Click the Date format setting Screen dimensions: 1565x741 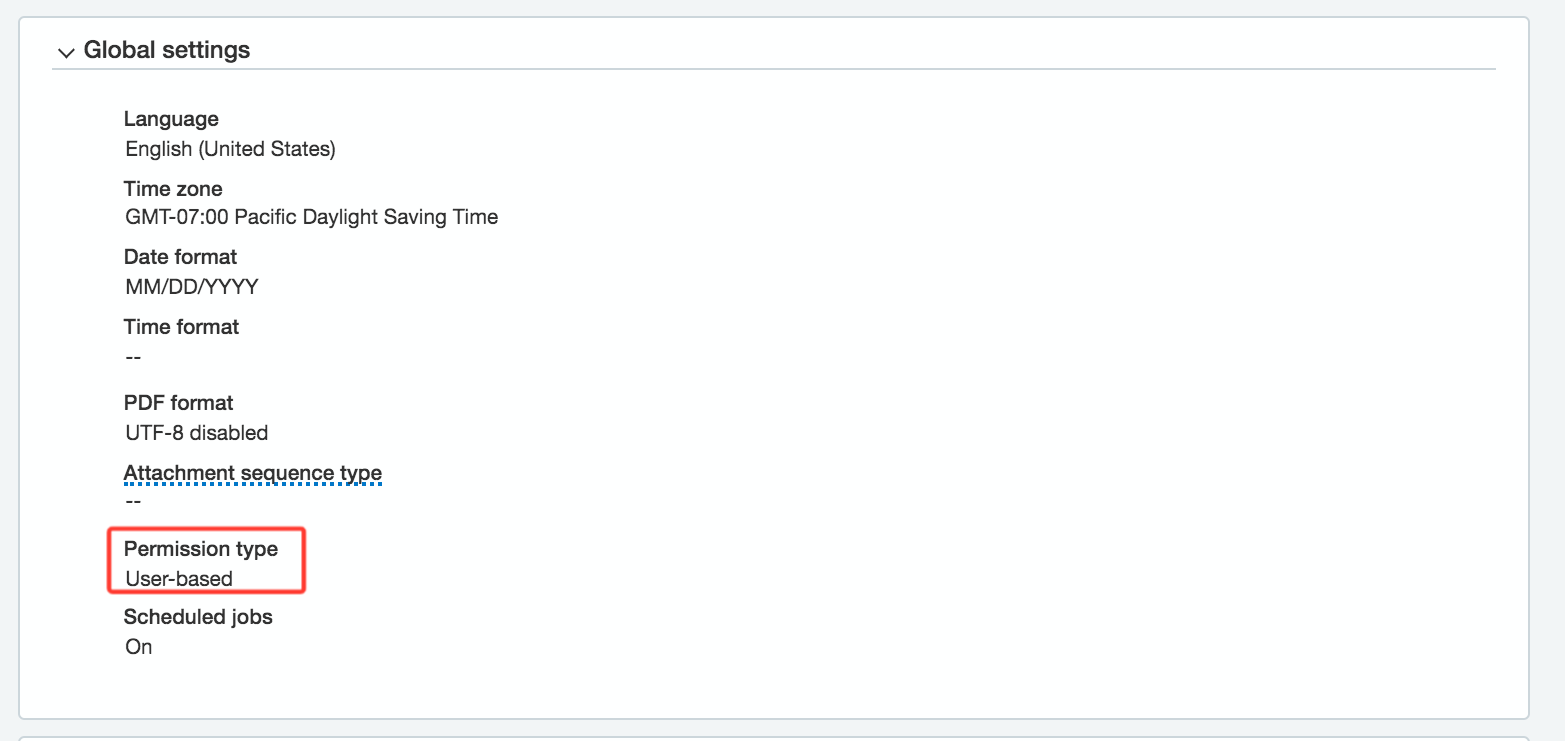click(180, 257)
